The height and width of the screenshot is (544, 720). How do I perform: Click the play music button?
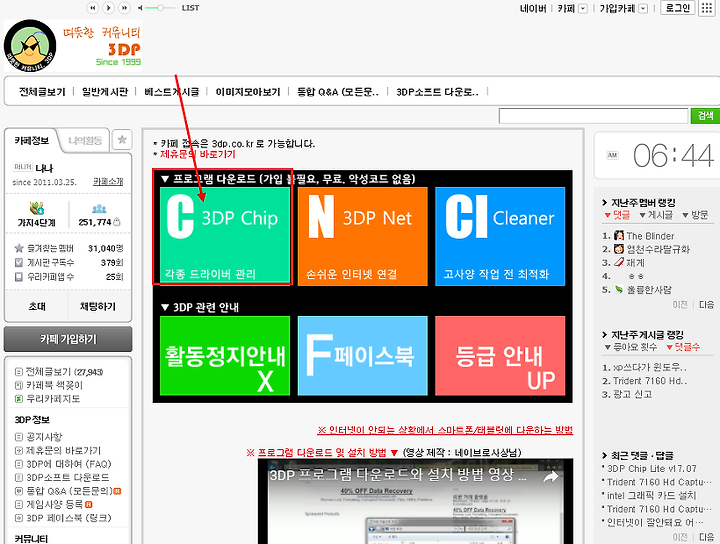pos(108,8)
